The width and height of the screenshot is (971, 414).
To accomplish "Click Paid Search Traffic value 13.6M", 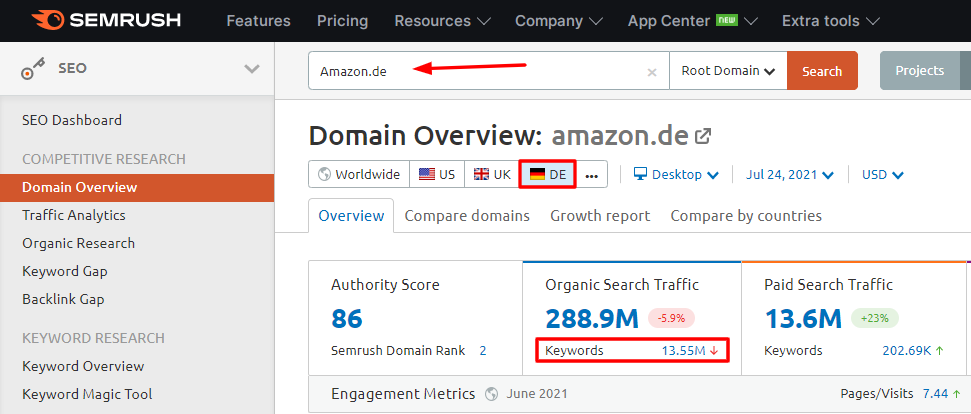I will click(803, 319).
